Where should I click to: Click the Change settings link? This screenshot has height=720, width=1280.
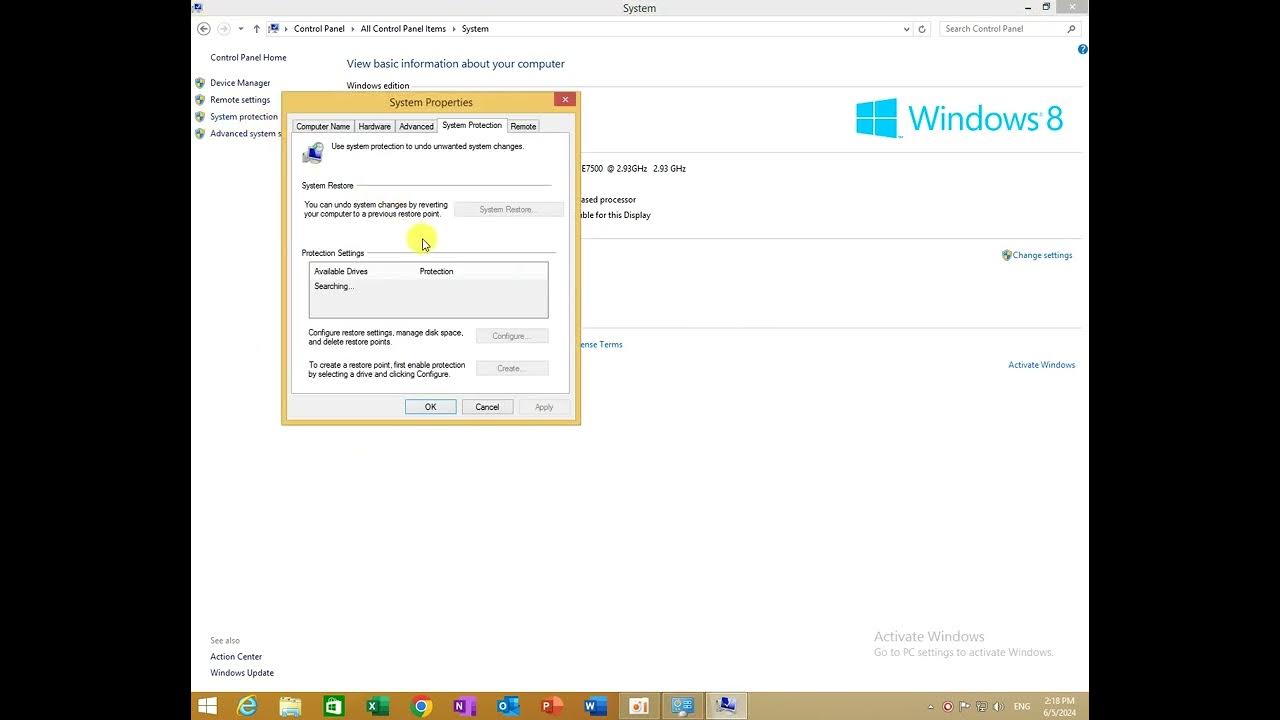pyautogui.click(x=1042, y=255)
